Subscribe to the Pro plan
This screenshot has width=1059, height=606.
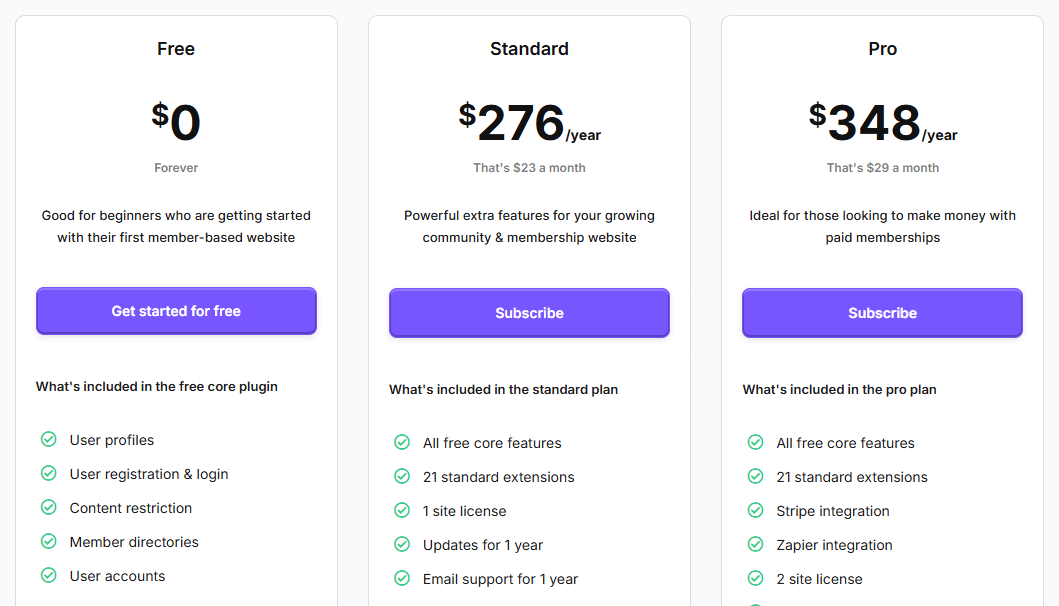[882, 313]
